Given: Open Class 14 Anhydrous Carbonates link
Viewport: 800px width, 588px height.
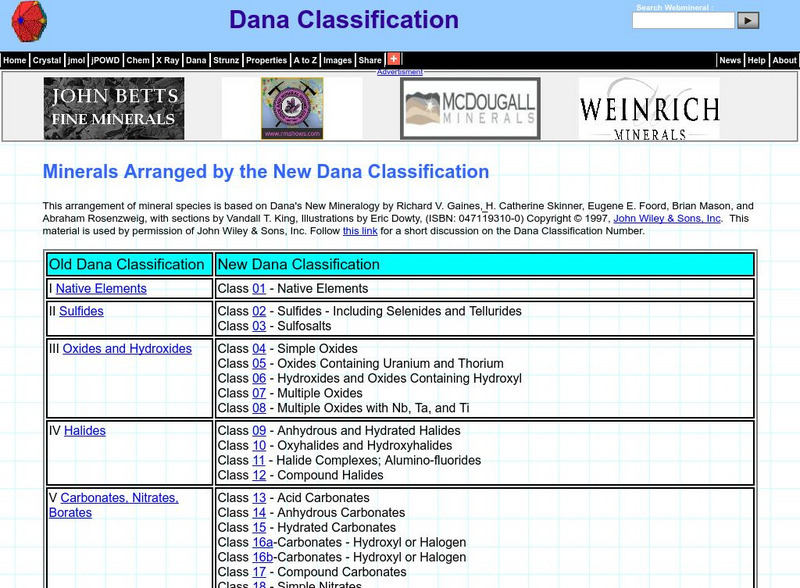Looking at the screenshot, I should pos(259,512).
